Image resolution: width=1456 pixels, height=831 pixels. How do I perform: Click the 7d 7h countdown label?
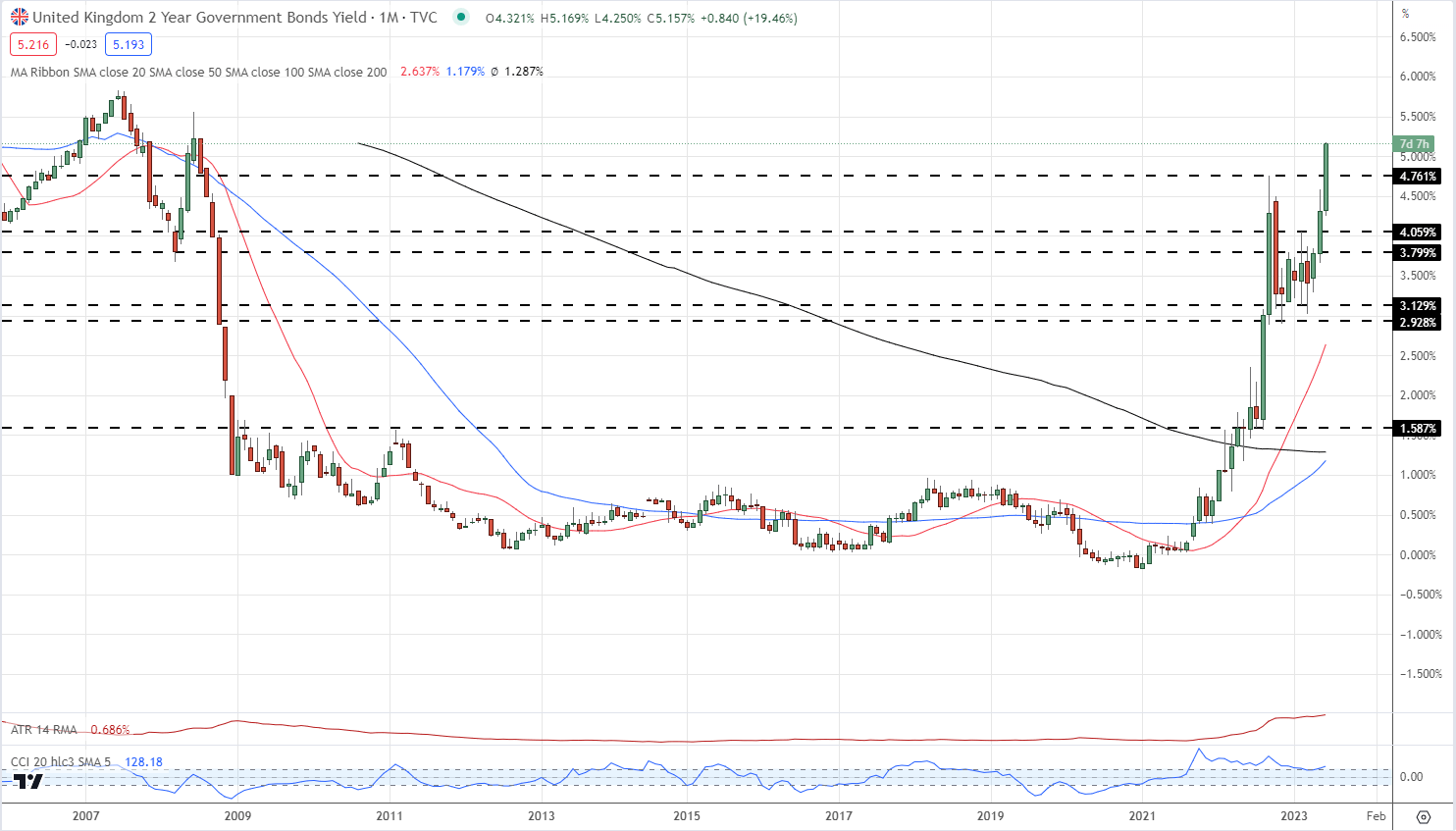tap(1414, 144)
